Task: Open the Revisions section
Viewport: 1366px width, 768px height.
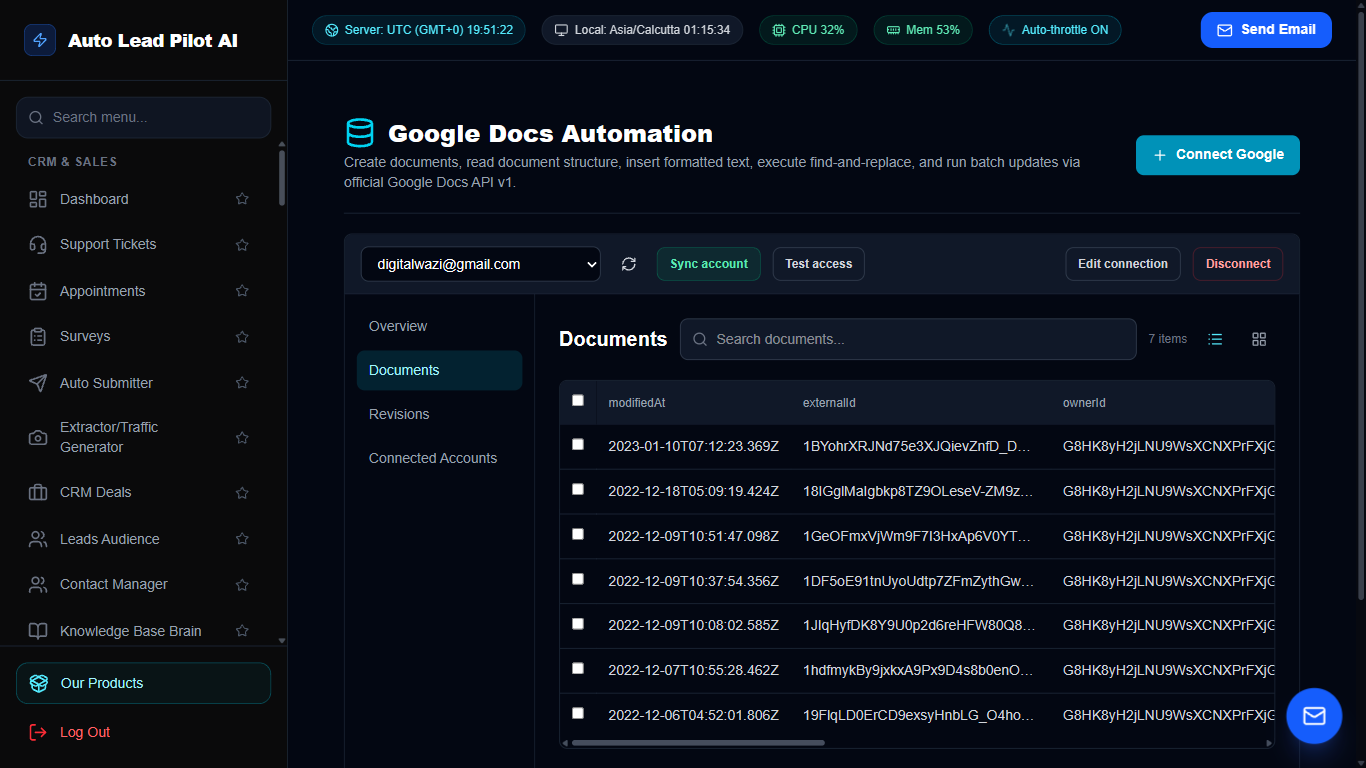Action: pyautogui.click(x=439, y=414)
